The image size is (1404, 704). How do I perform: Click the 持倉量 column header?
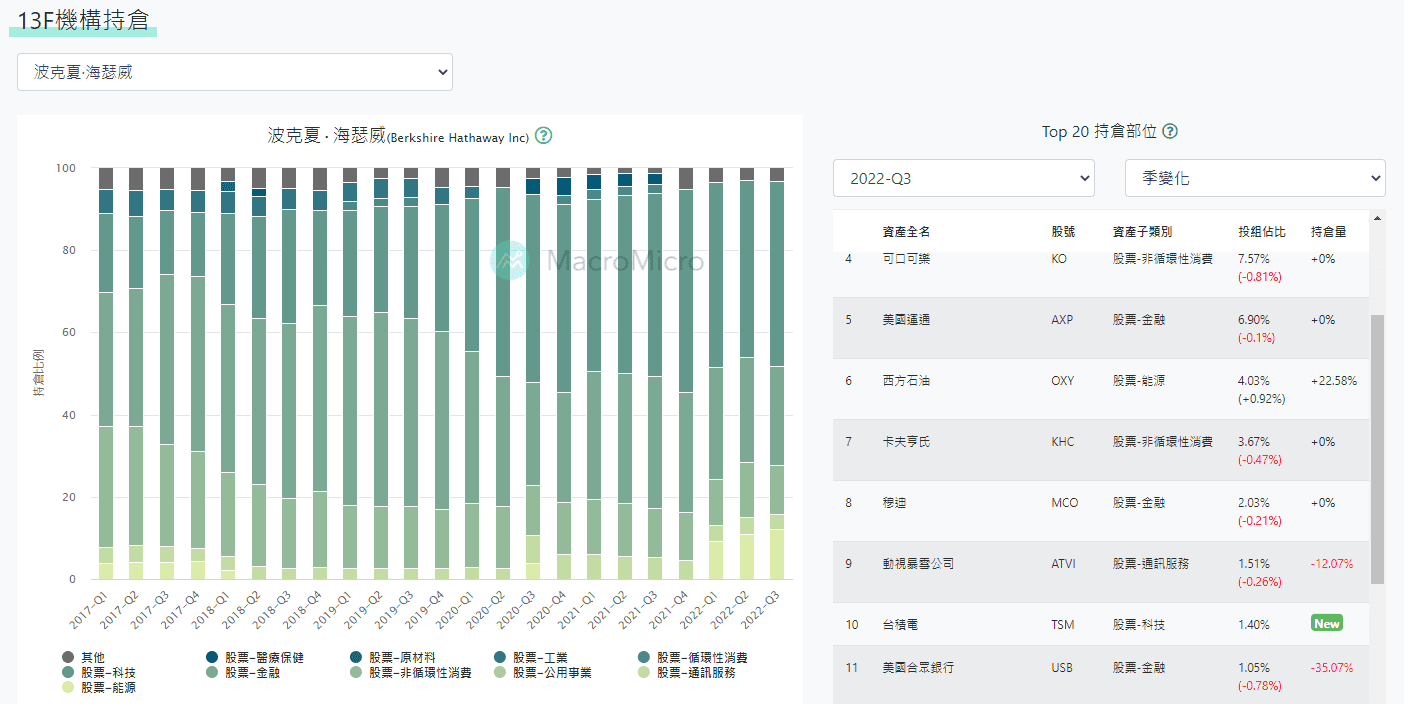1328,232
